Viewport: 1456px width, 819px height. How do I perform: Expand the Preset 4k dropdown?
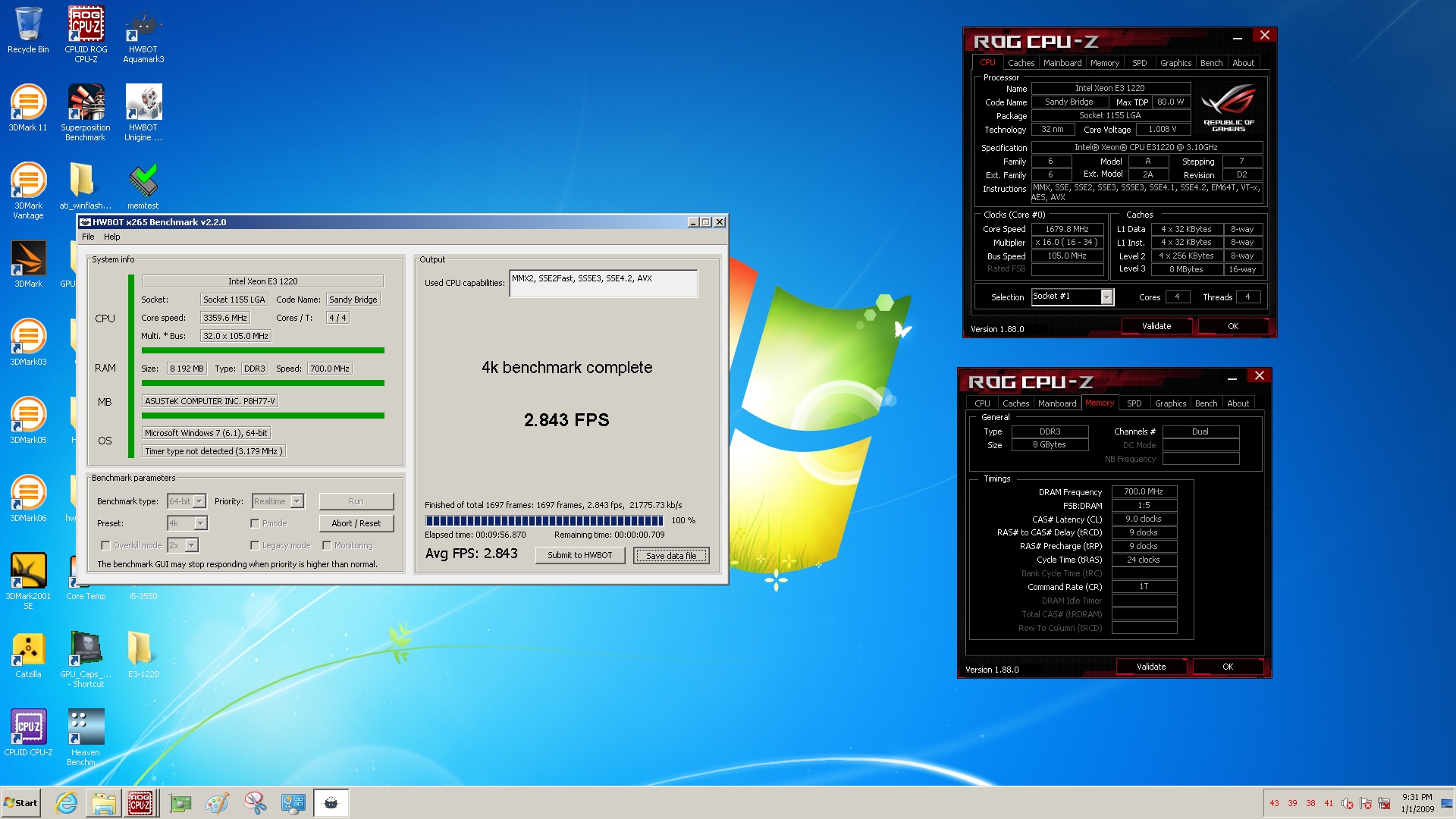[201, 523]
